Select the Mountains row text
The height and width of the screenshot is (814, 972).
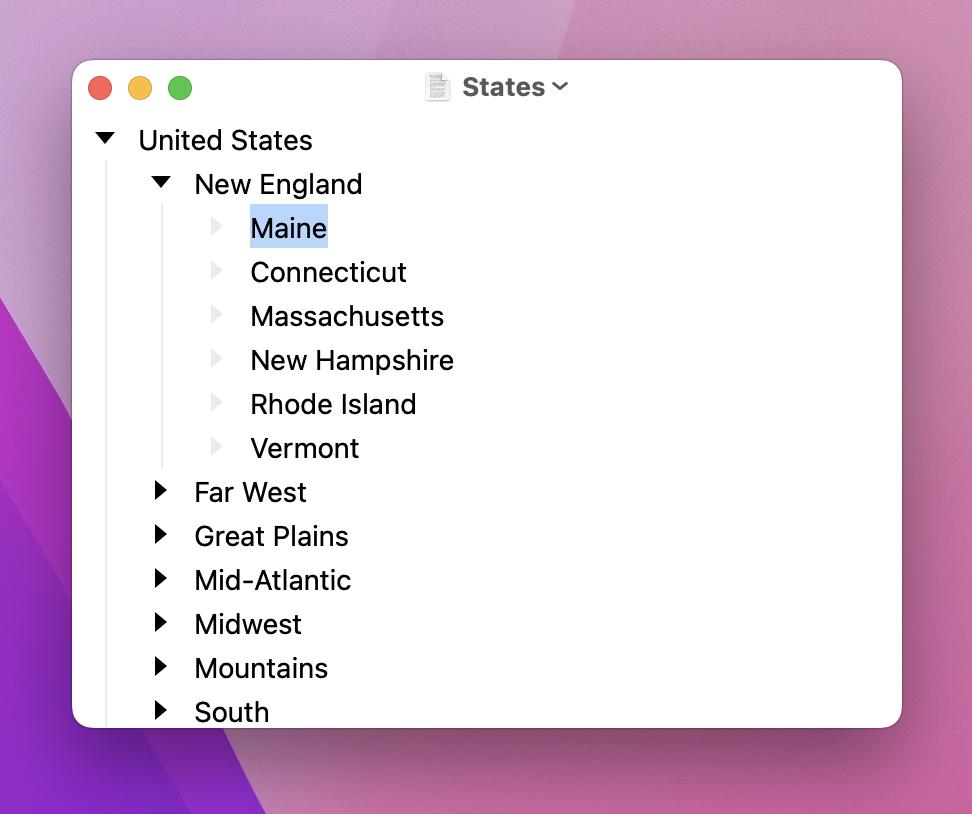262,668
